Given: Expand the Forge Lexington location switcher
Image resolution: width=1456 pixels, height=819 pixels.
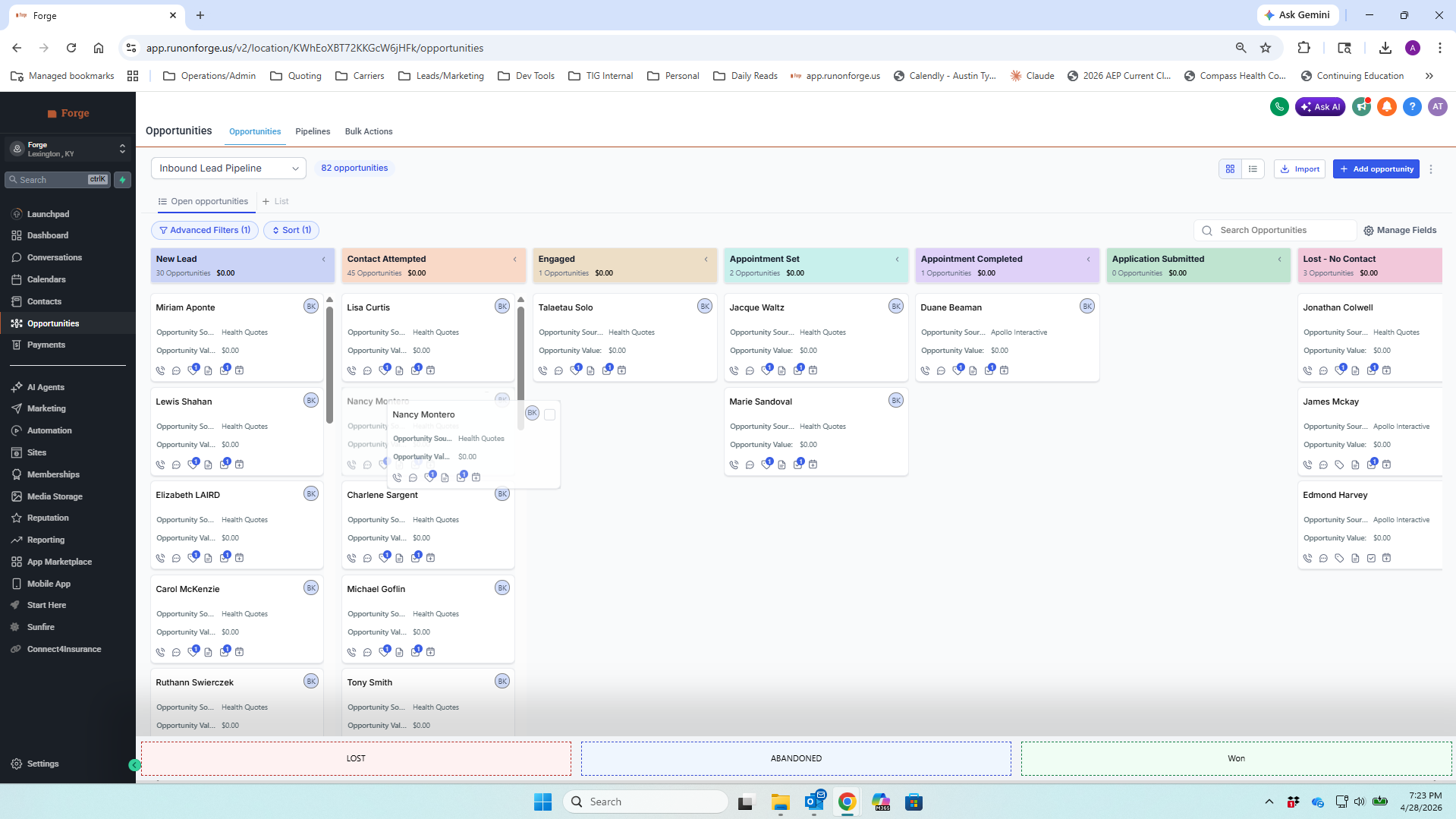Looking at the screenshot, I should 68,149.
